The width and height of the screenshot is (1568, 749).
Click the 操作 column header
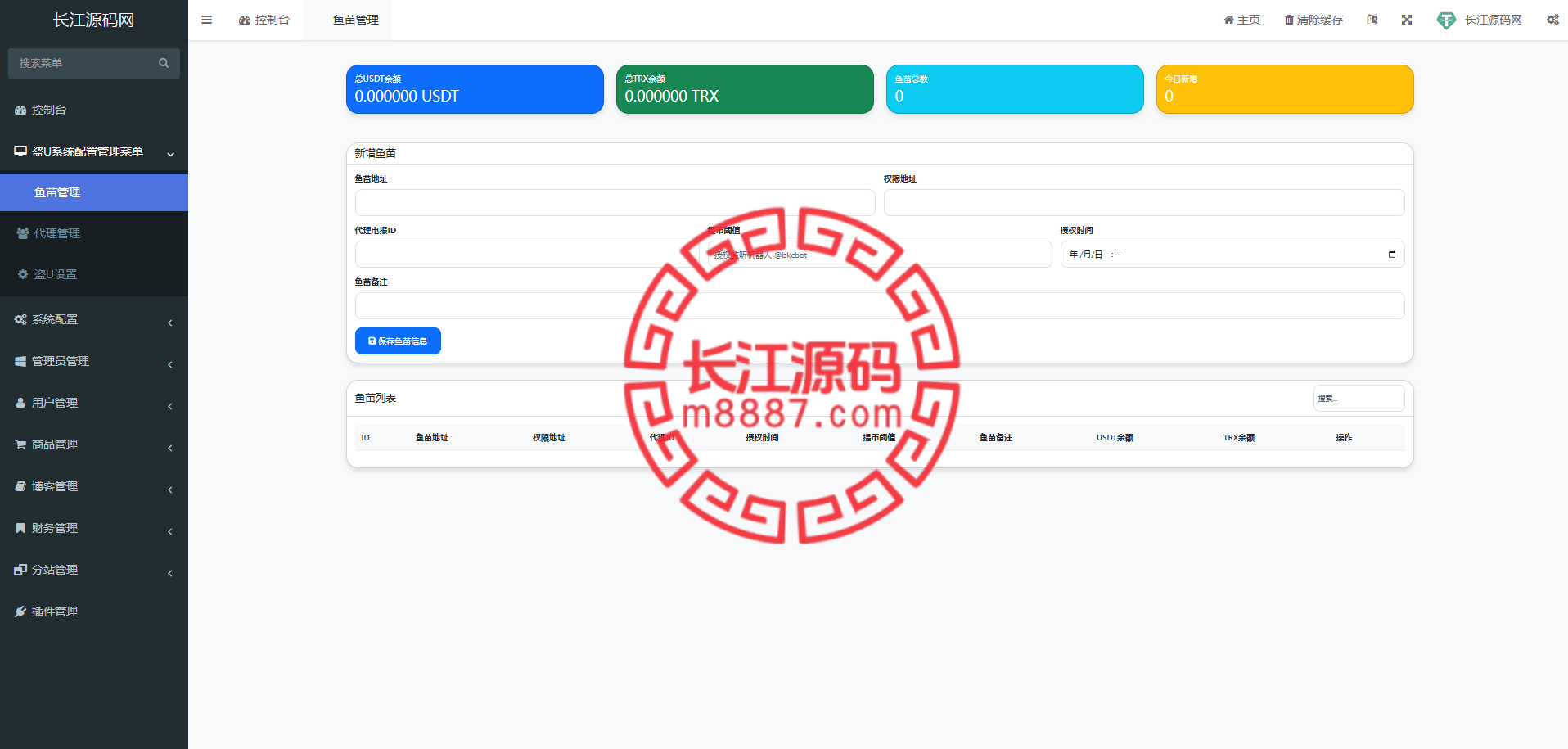tap(1344, 438)
